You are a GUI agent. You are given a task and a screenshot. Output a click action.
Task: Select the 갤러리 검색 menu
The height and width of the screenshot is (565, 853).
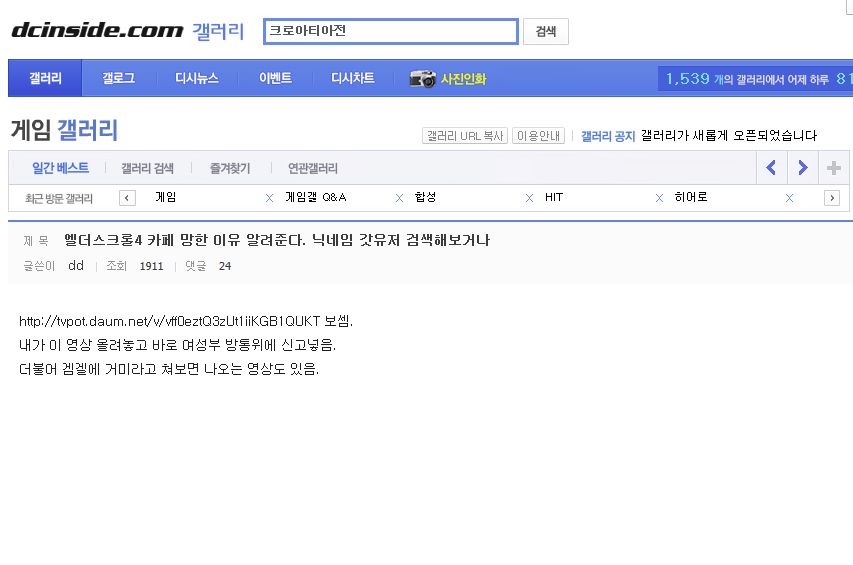click(147, 169)
